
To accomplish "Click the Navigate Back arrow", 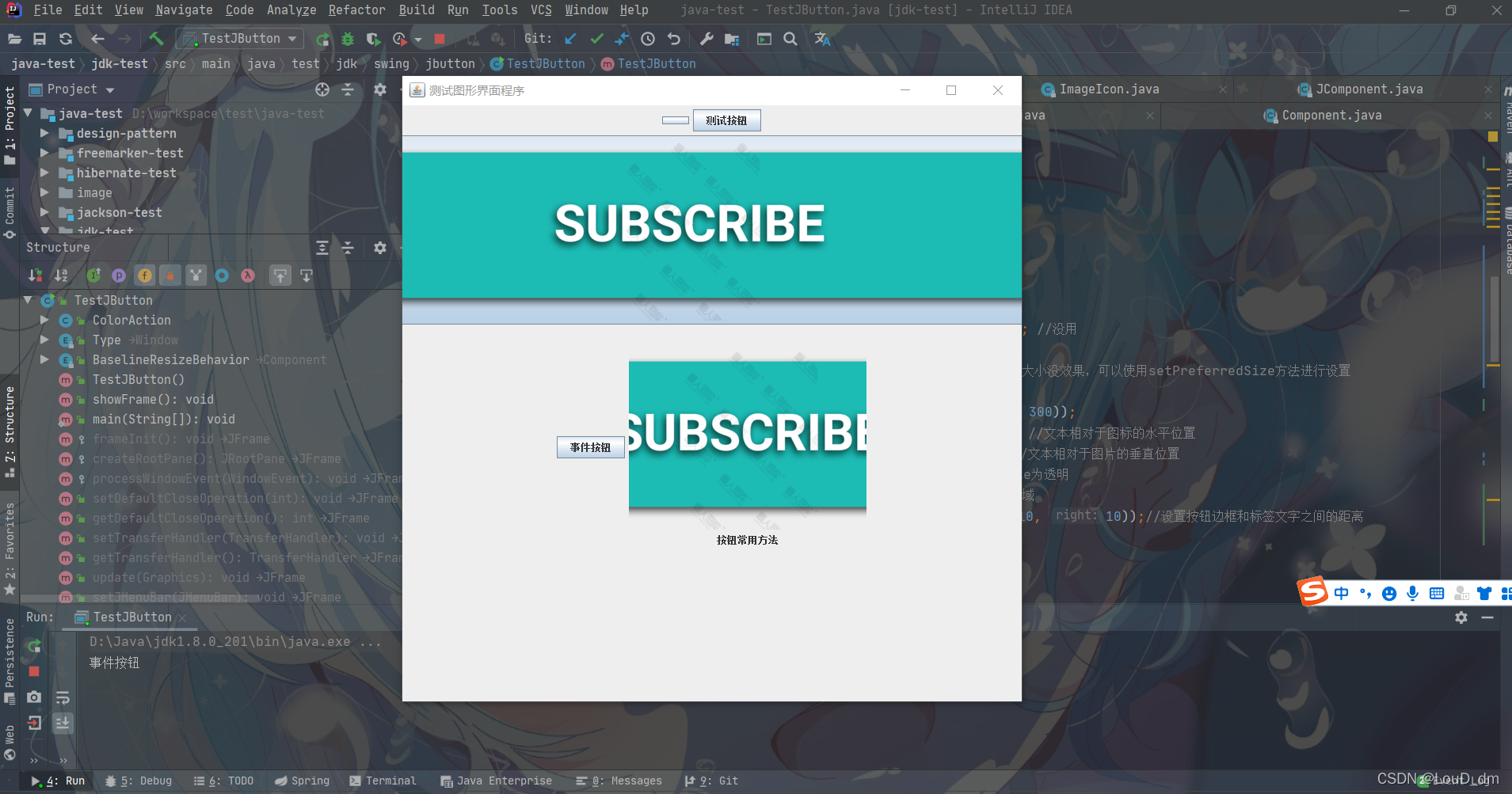I will click(97, 39).
